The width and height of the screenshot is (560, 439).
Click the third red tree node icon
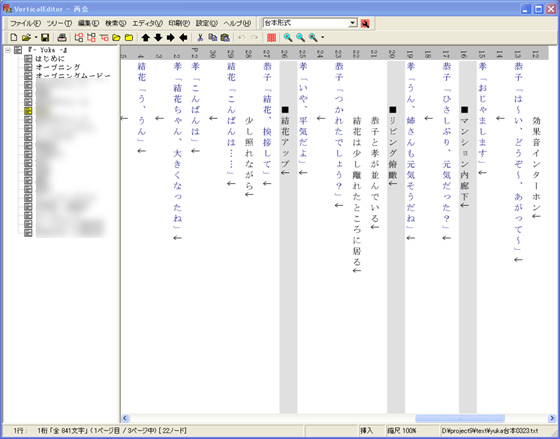point(104,37)
